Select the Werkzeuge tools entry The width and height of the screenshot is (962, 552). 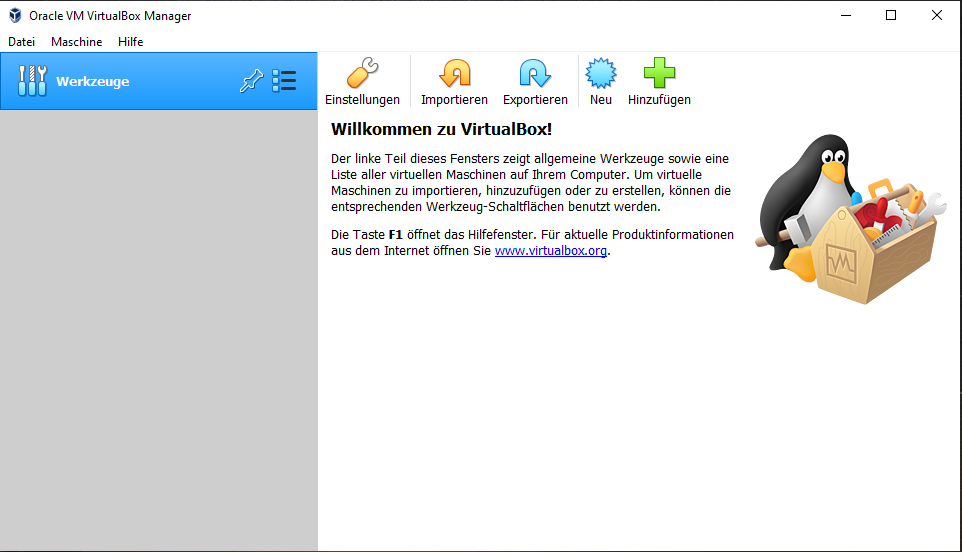point(159,81)
